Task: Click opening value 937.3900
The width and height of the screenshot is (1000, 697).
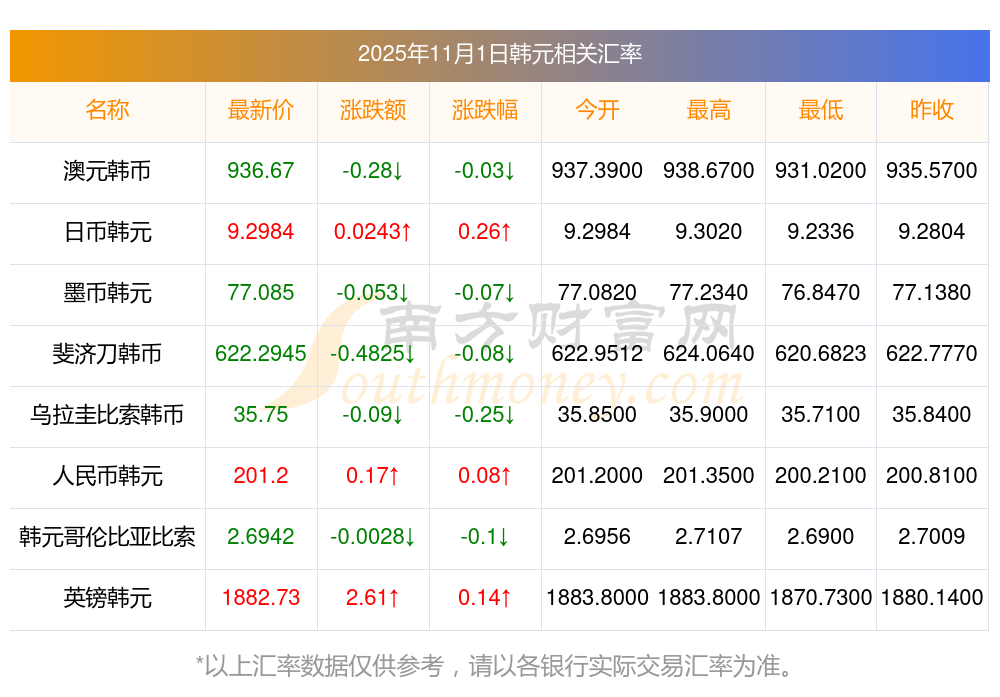Action: pyautogui.click(x=597, y=171)
